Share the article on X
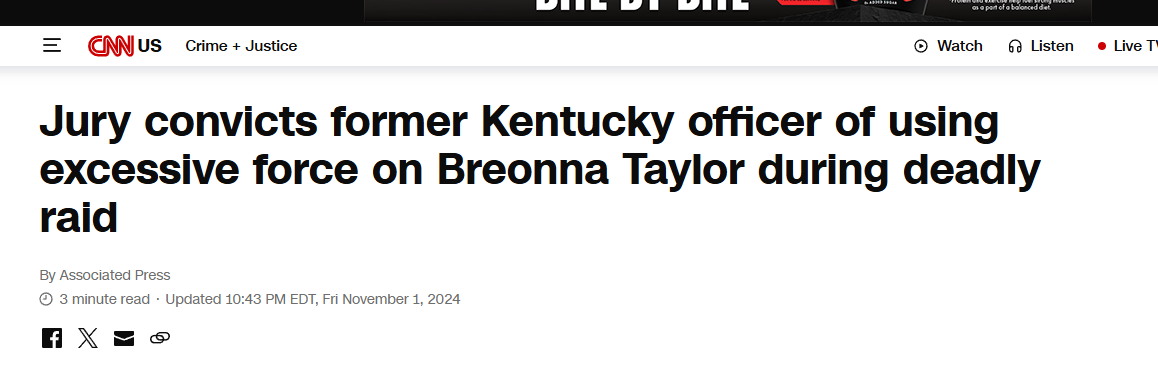1158x379 pixels. pos(88,338)
